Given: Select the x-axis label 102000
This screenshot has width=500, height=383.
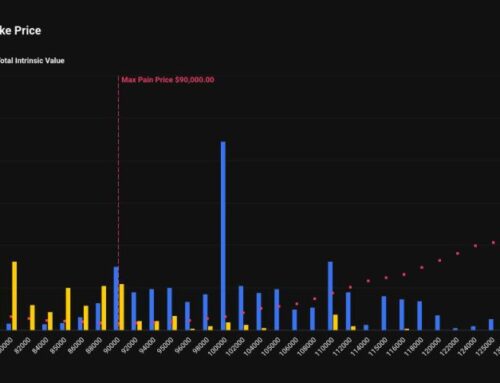Looking at the screenshot, I should [x=236, y=347].
